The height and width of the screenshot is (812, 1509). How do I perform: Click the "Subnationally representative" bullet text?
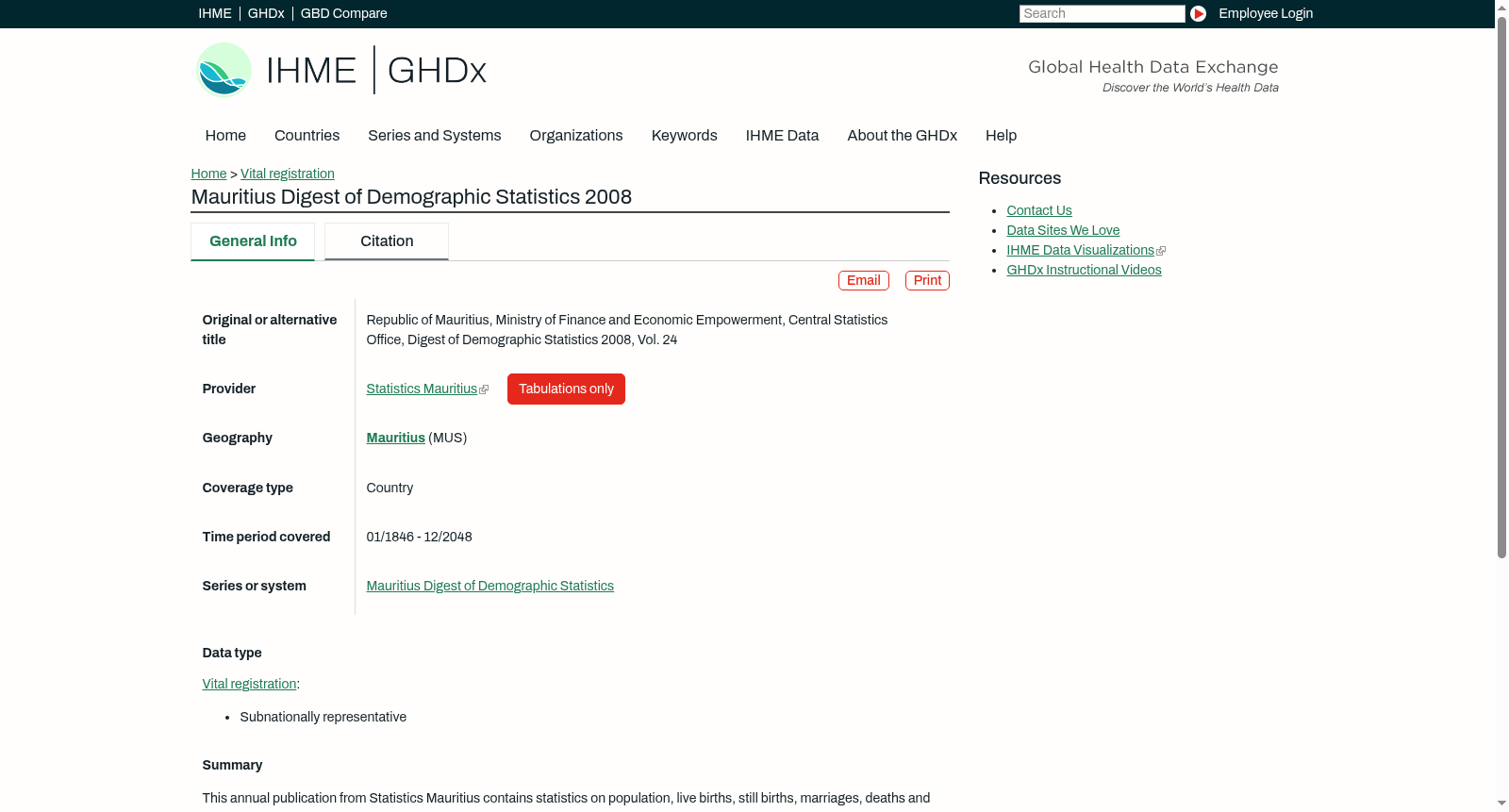coord(323,717)
